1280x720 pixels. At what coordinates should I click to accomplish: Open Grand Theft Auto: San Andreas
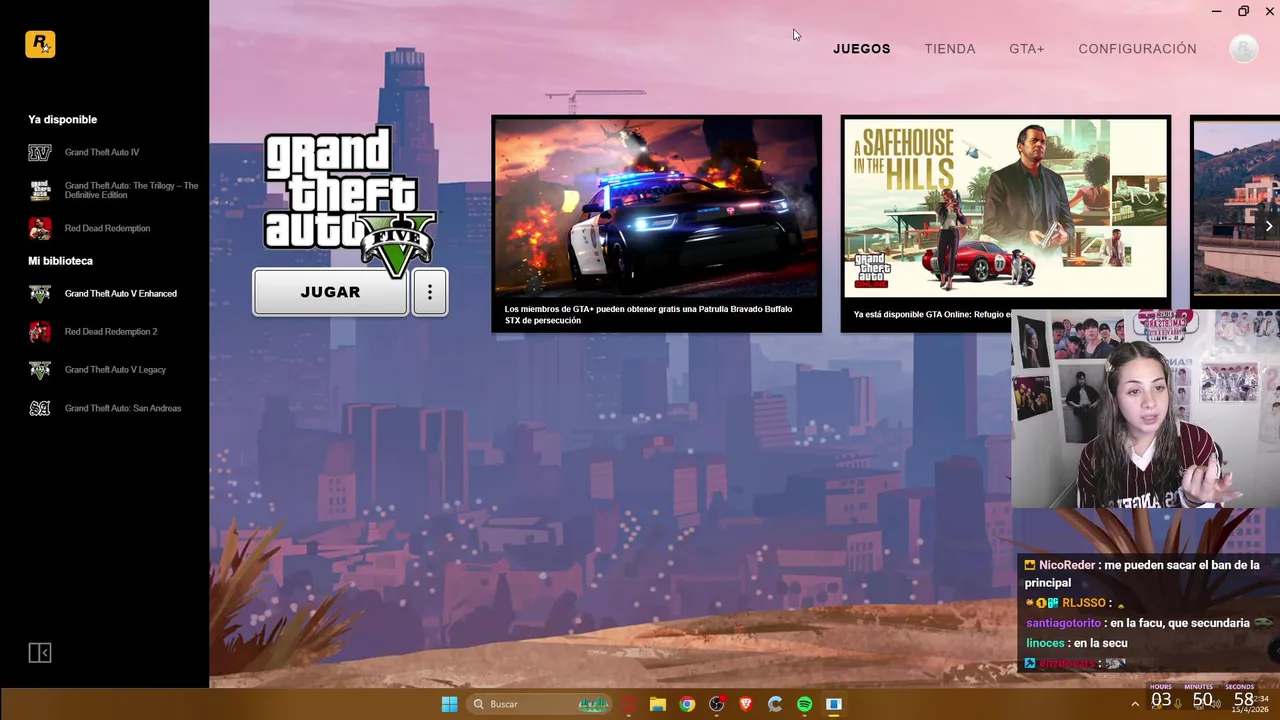[x=123, y=408]
